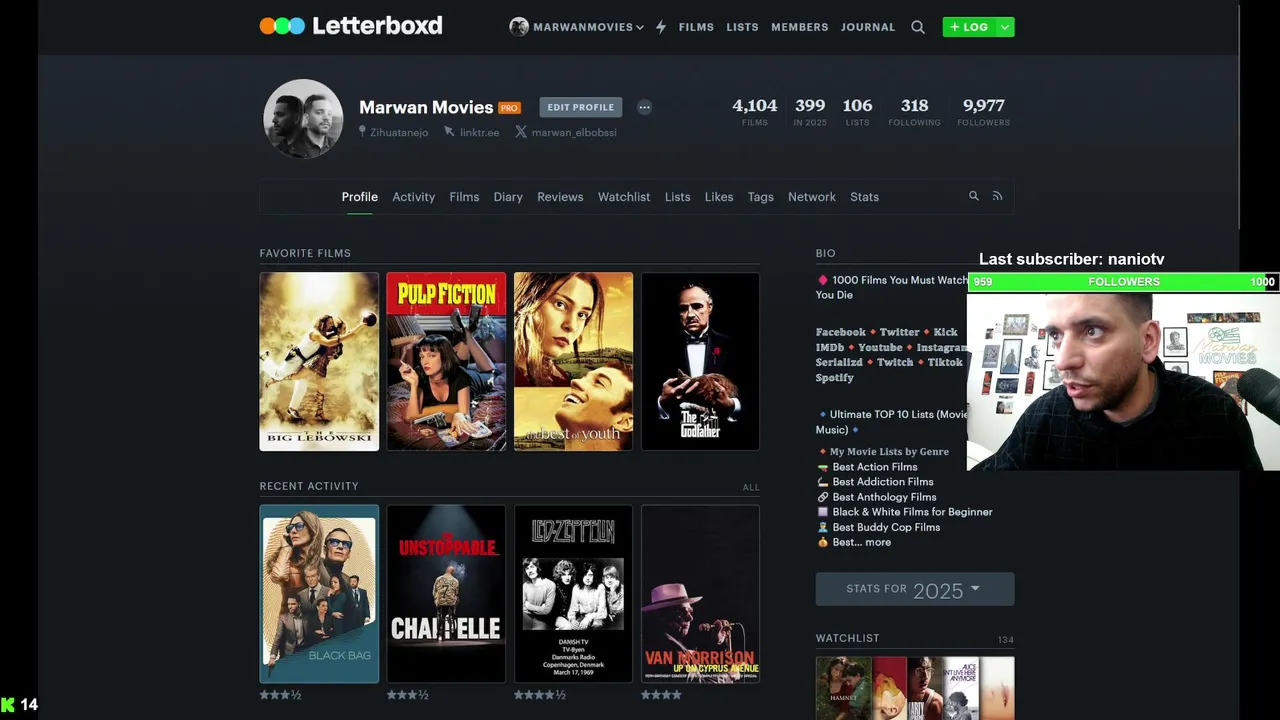
Task: Click the Zihuatanejo location pin
Action: pyautogui.click(x=362, y=132)
